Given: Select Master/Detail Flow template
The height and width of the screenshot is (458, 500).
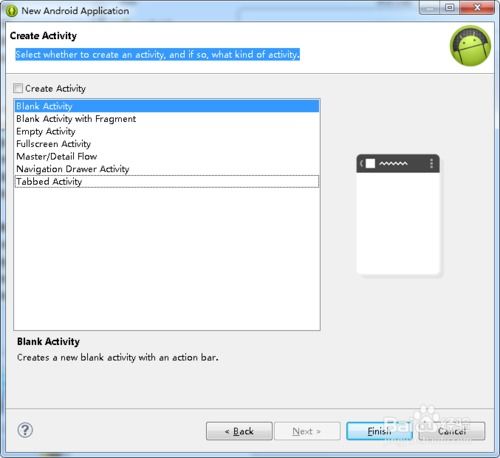Looking at the screenshot, I should point(167,157).
